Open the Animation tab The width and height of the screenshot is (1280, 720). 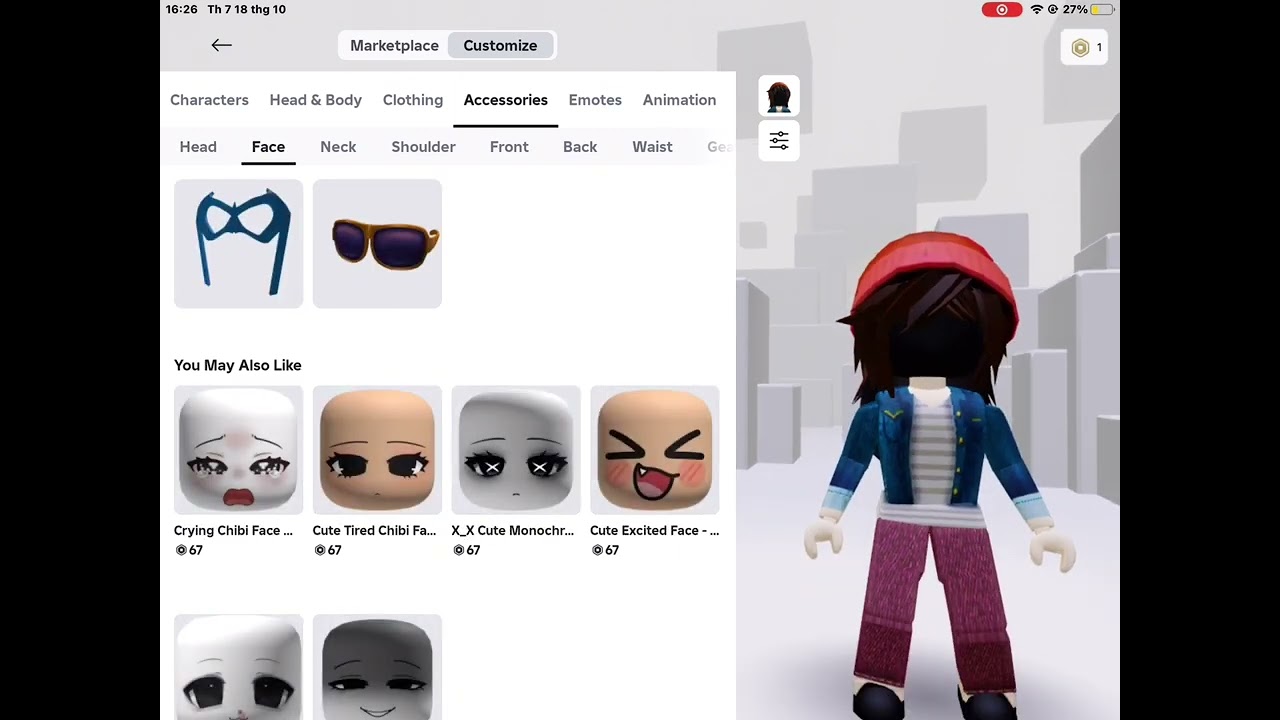pos(679,100)
